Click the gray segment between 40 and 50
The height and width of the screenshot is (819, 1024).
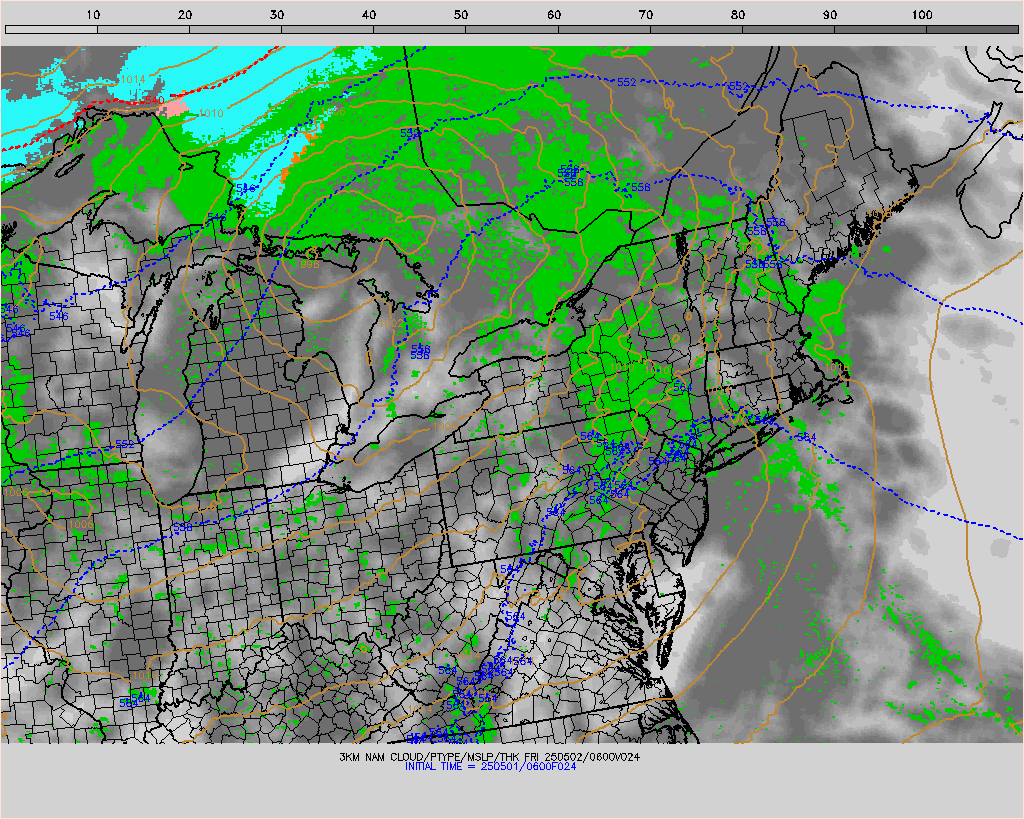(419, 29)
